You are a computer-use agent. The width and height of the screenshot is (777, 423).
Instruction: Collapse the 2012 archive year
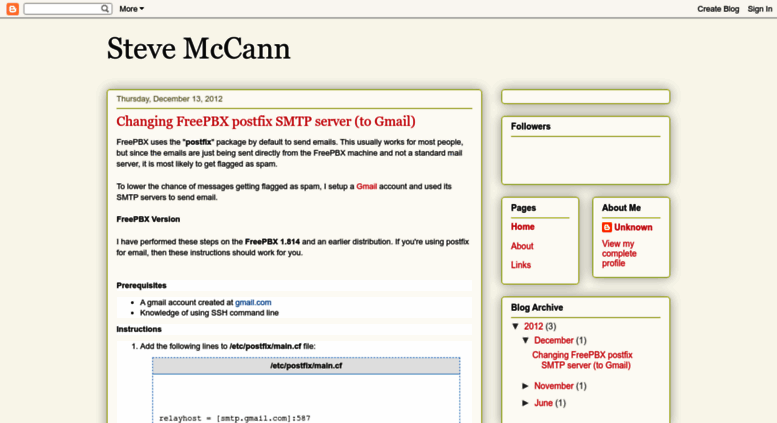515,326
